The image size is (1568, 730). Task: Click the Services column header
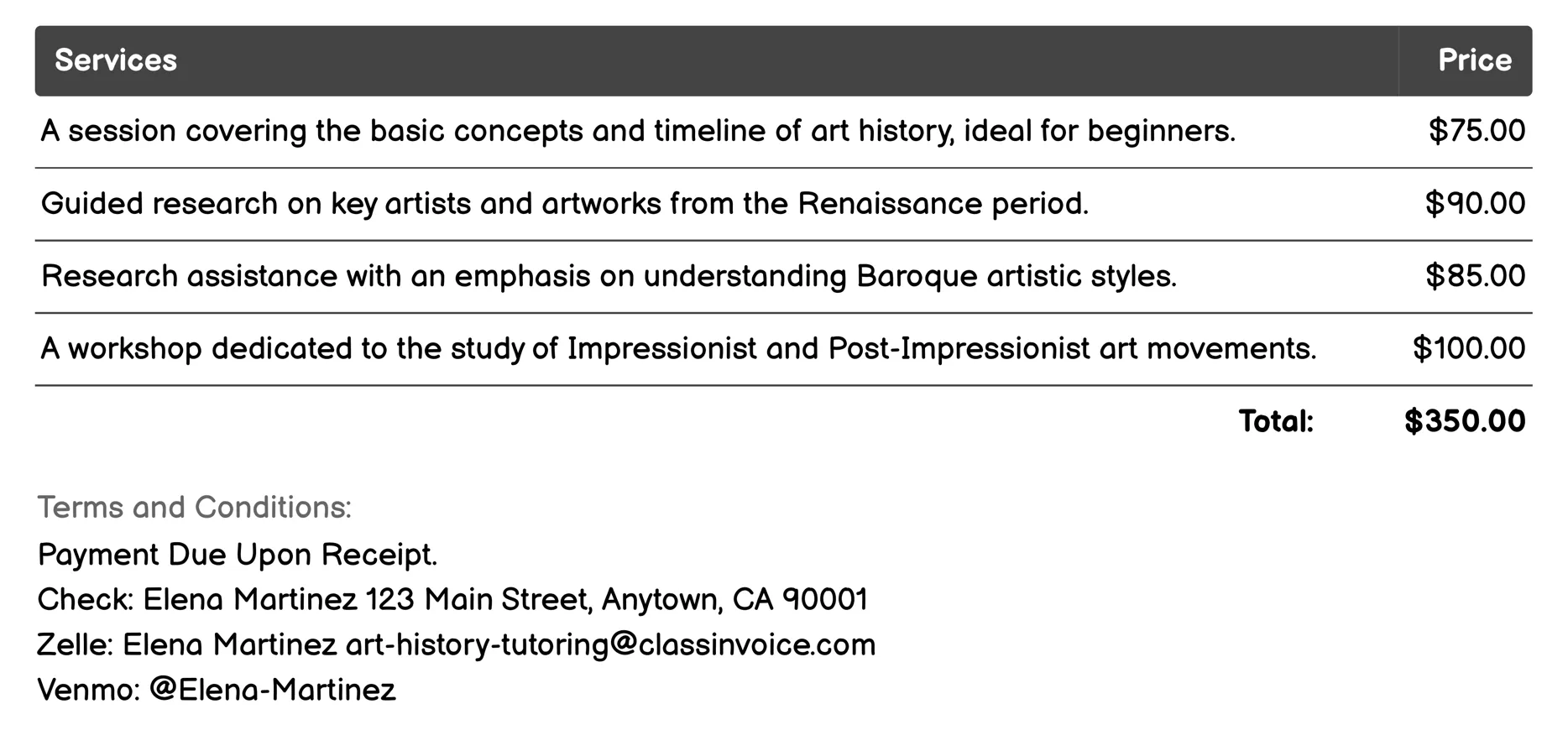(116, 60)
